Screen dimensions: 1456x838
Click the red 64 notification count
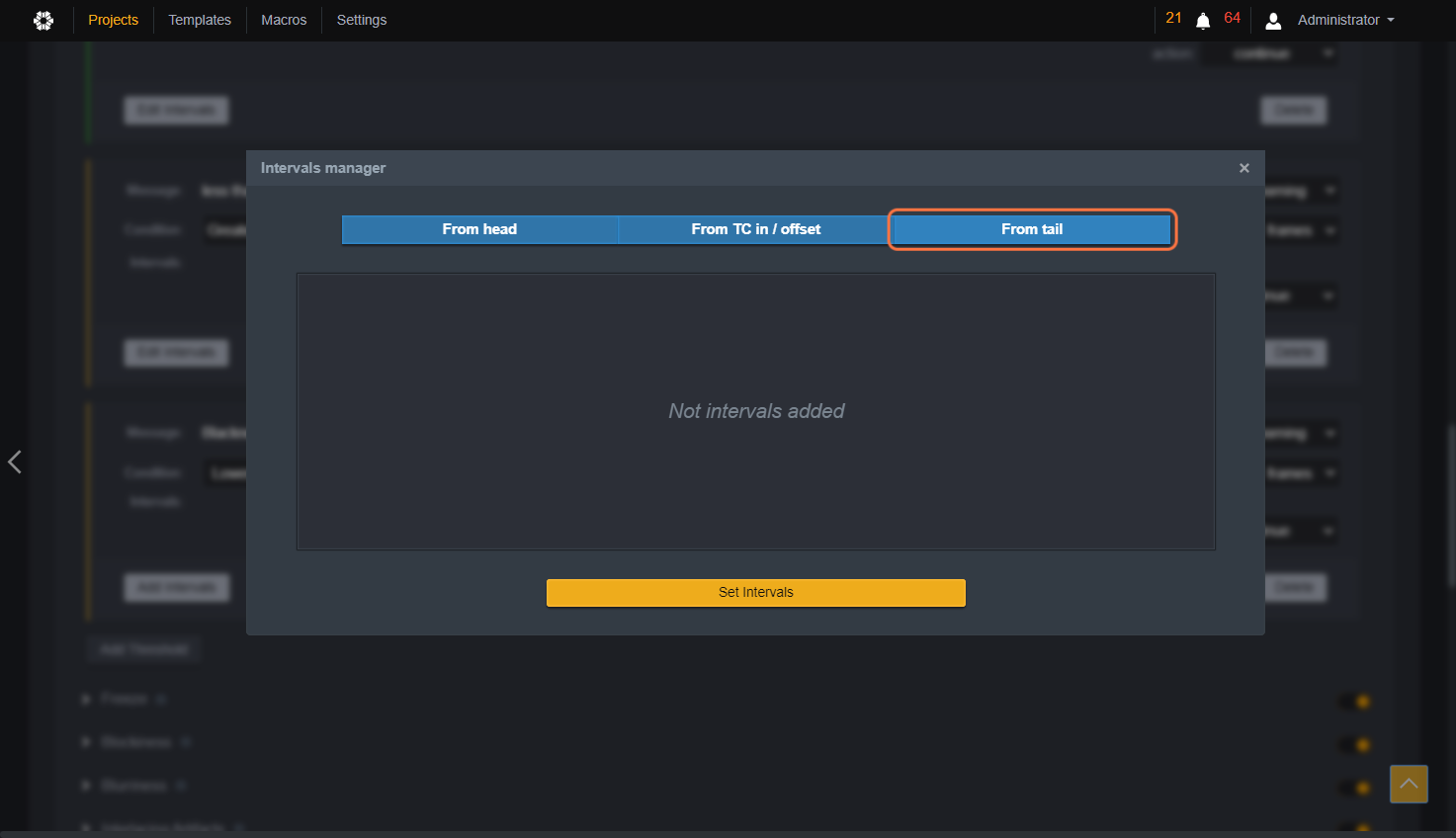(x=1233, y=18)
